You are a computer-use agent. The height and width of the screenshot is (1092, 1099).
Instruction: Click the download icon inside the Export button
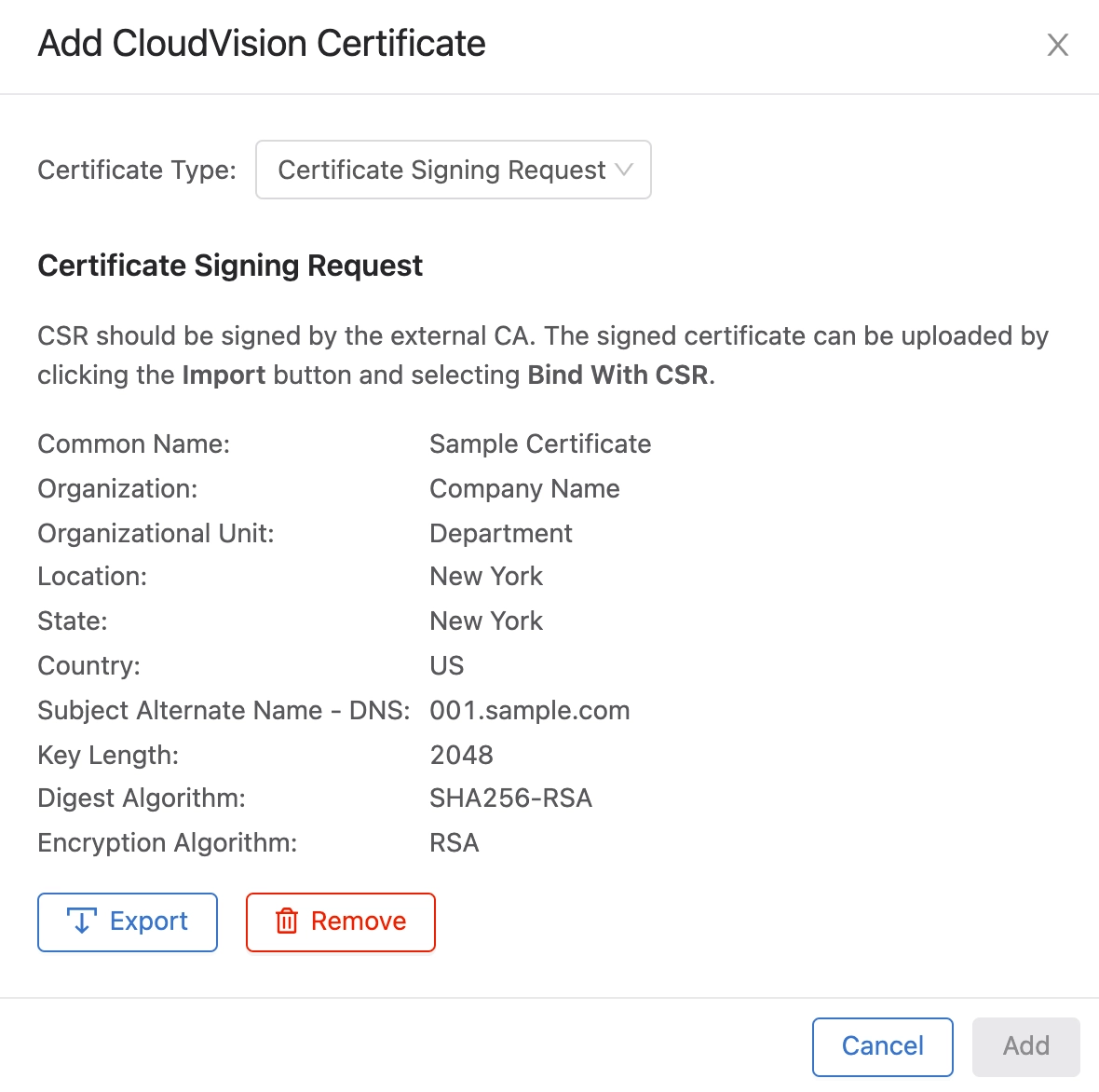coord(82,921)
